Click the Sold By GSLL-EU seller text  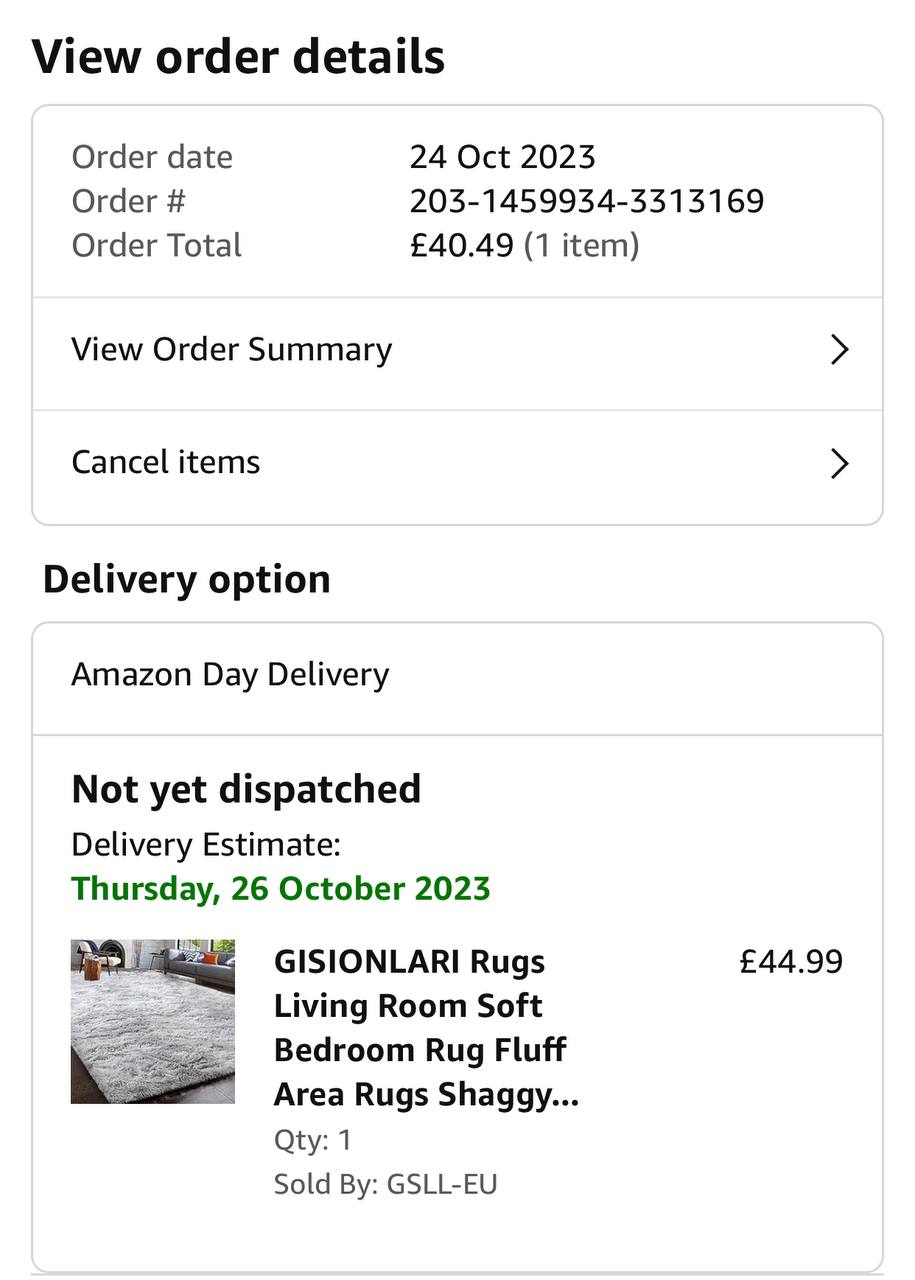pos(385,1184)
